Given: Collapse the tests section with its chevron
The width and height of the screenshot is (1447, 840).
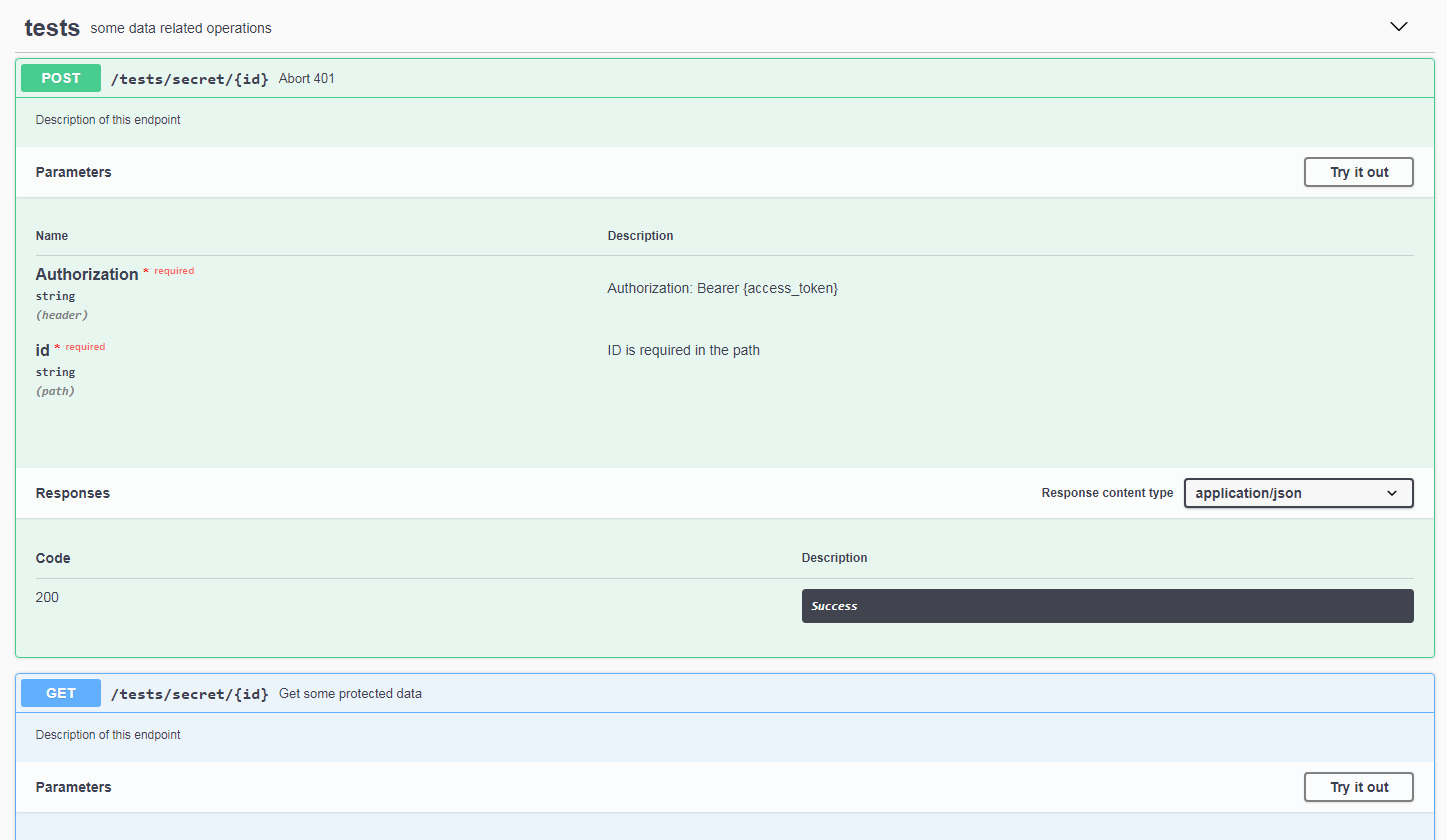Looking at the screenshot, I should pyautogui.click(x=1398, y=27).
